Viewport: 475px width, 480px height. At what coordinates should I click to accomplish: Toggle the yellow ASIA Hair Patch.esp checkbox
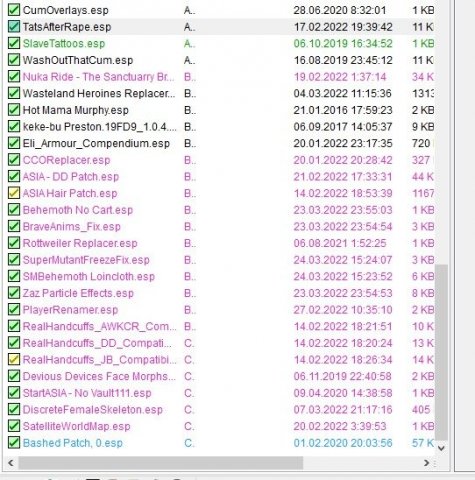tap(14, 193)
